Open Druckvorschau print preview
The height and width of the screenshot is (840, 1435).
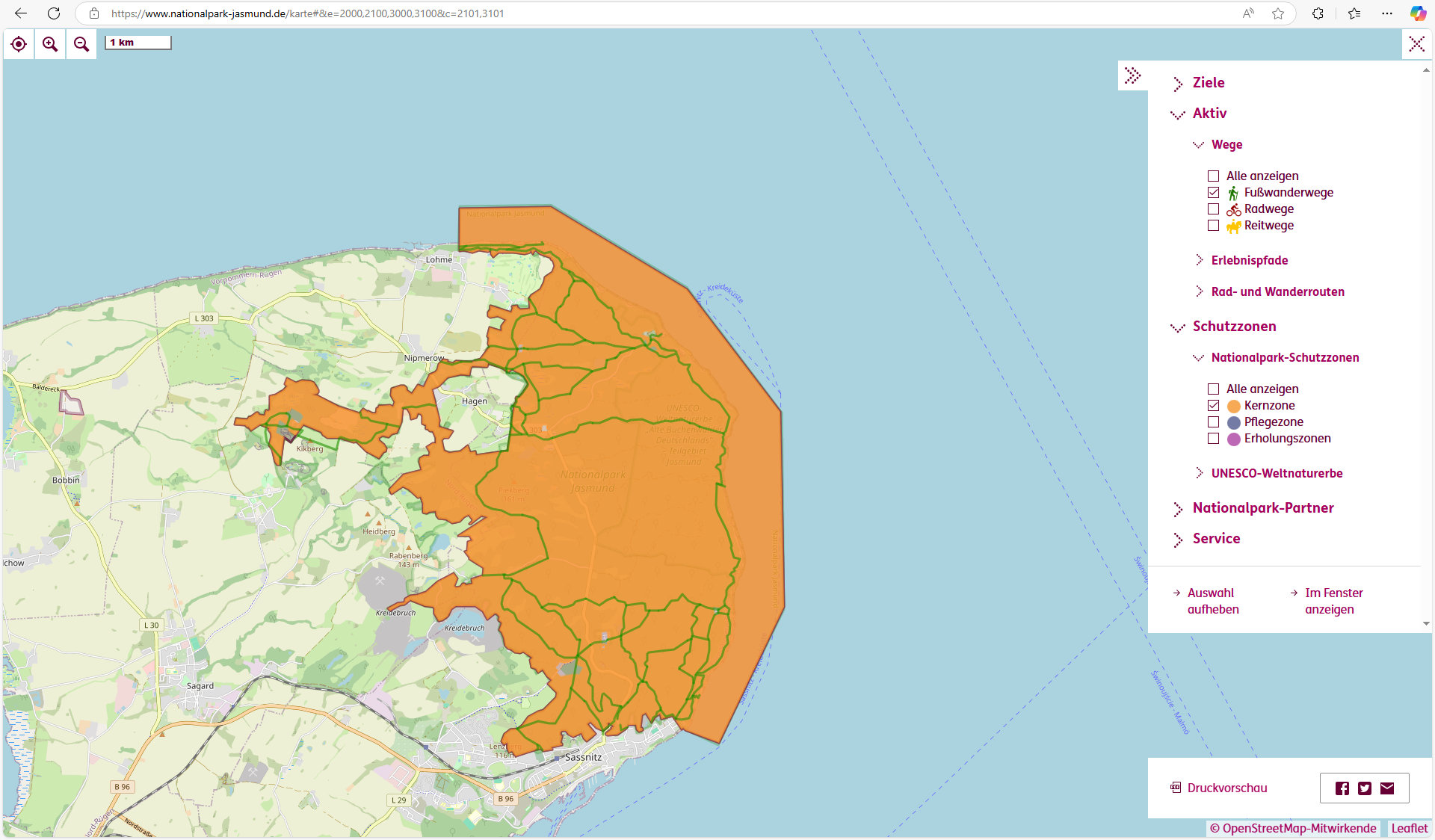[x=1226, y=788]
